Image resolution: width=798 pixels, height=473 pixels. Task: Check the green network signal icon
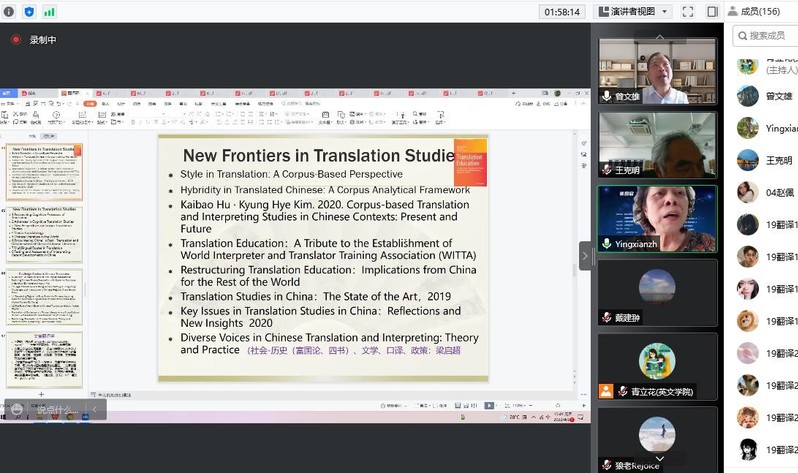click(x=49, y=11)
